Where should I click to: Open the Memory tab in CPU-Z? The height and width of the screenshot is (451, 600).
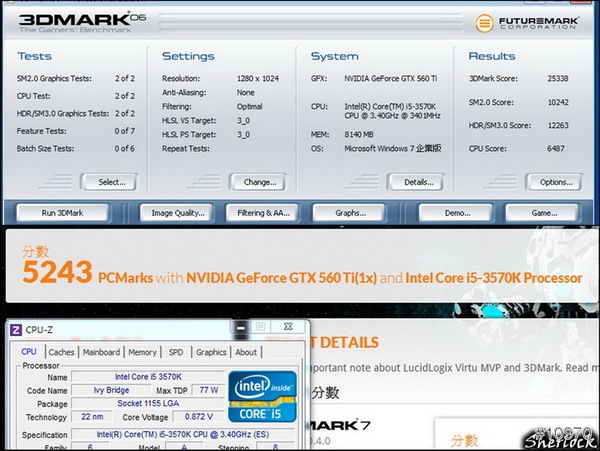(x=142, y=352)
